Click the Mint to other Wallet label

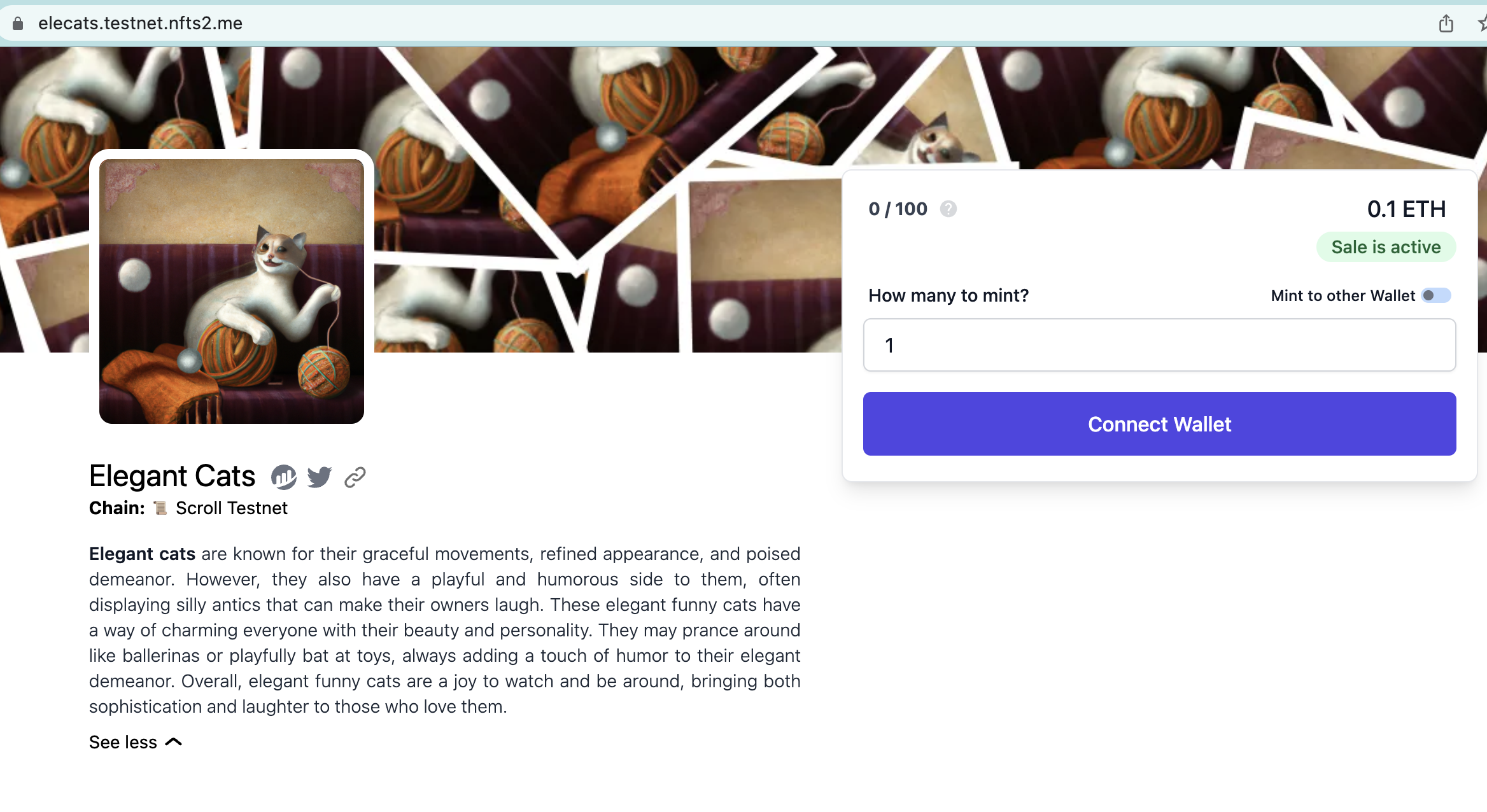click(1343, 296)
